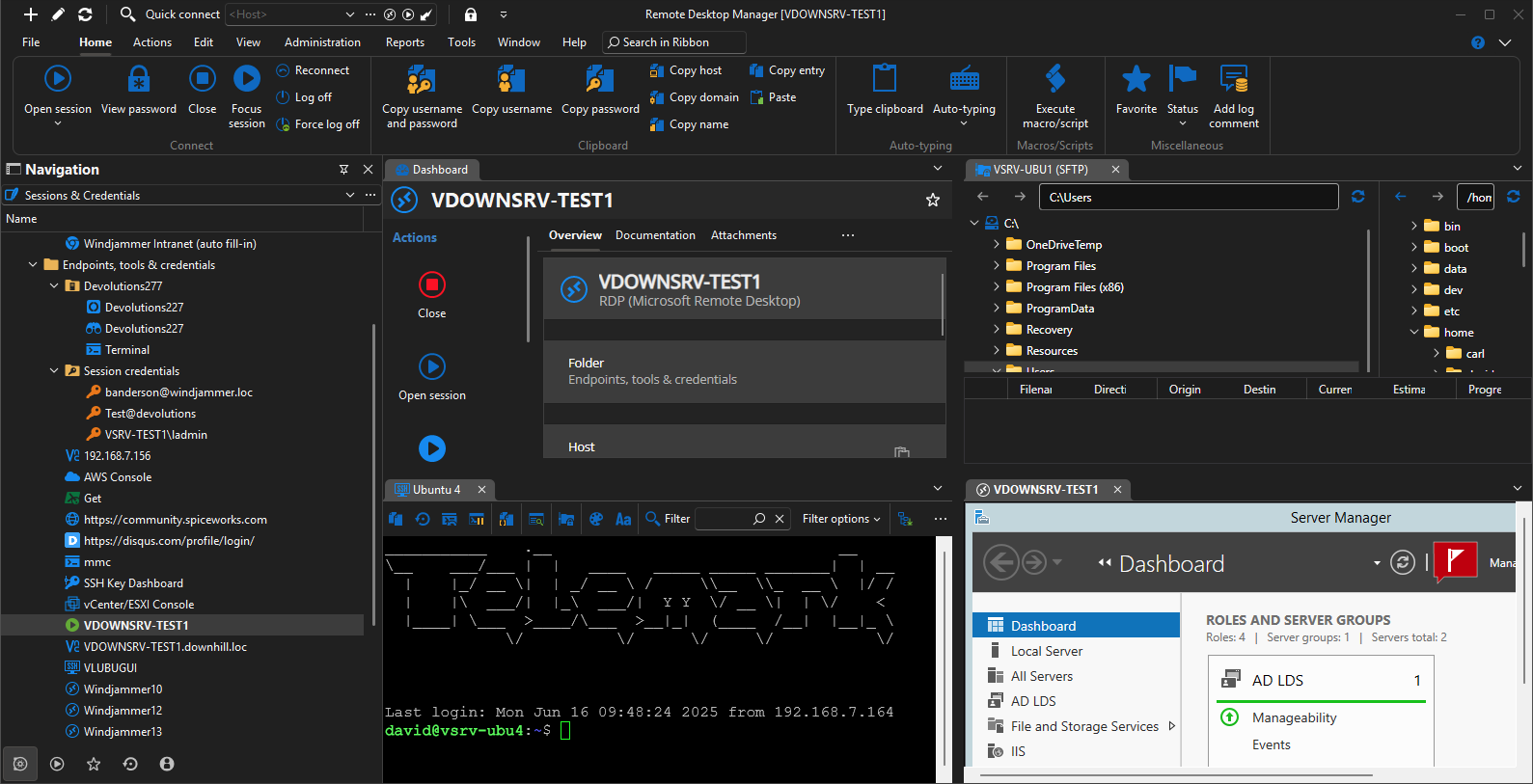1533x784 pixels.
Task: Click the Search in Ribbon field
Action: click(673, 42)
